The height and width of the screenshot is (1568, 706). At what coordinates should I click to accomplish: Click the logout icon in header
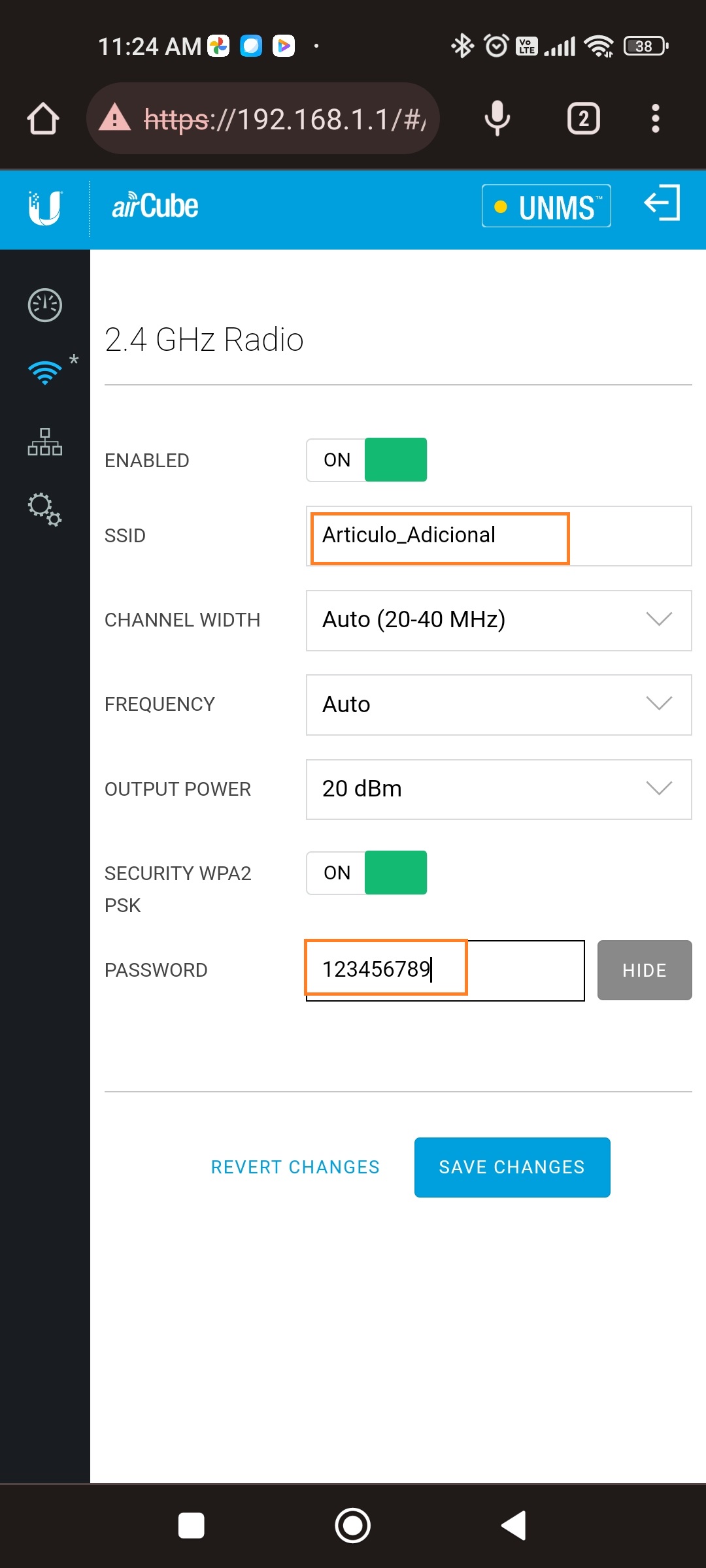click(662, 203)
